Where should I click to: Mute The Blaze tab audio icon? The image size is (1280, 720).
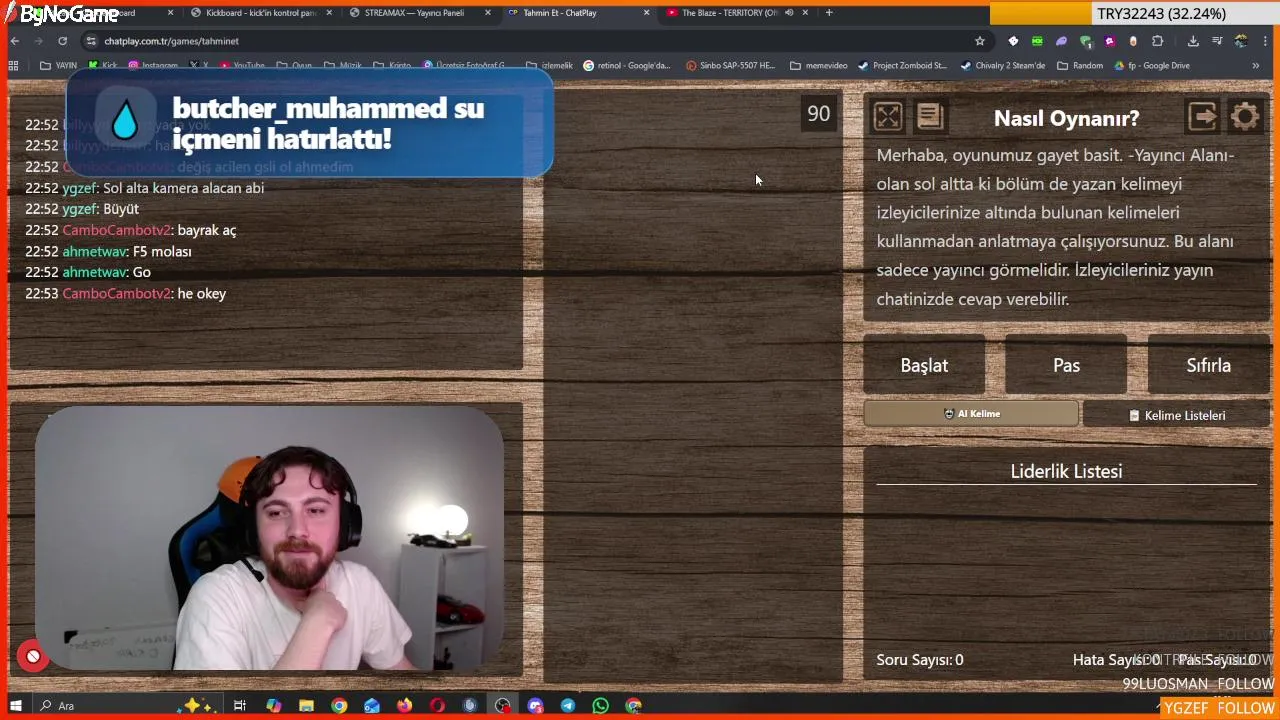click(789, 13)
